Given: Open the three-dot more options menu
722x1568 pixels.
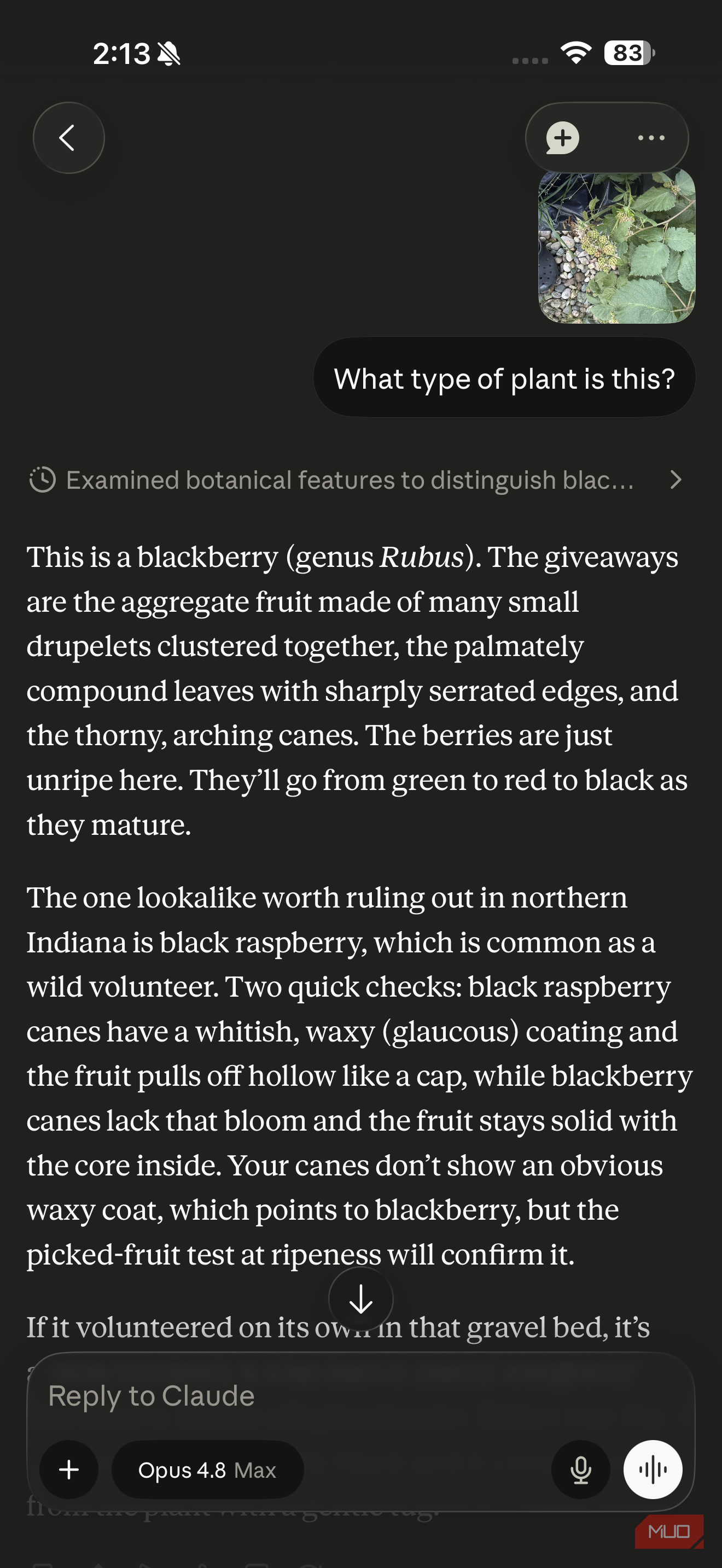Looking at the screenshot, I should [x=651, y=138].
